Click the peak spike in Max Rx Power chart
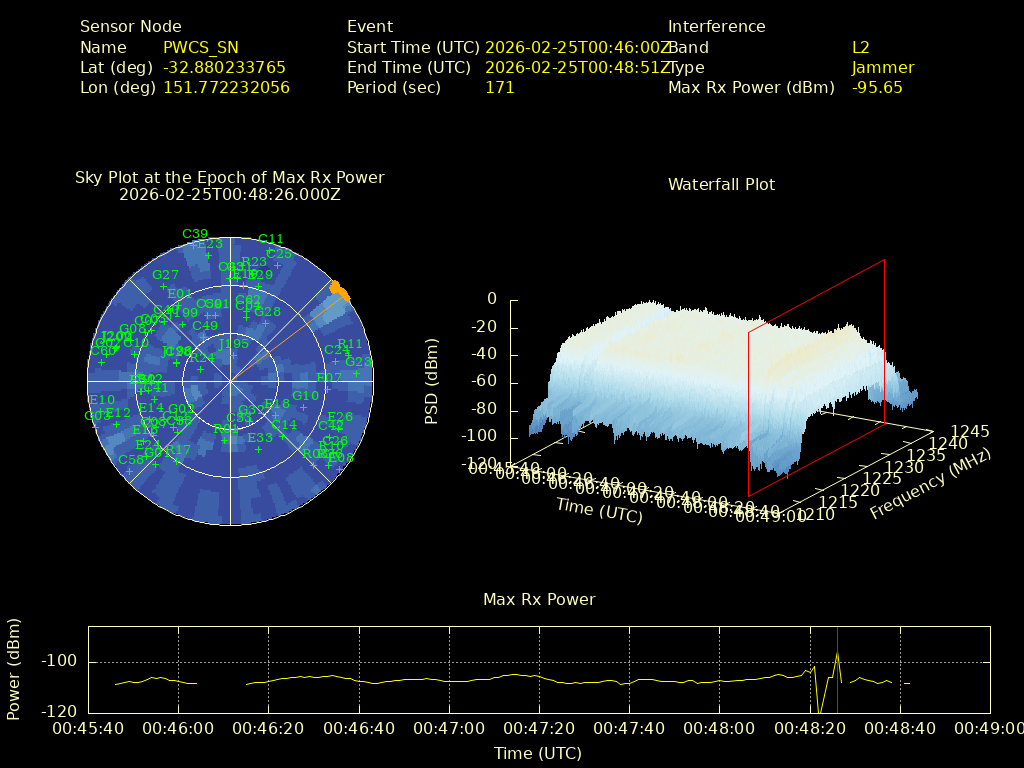The image size is (1024, 768). (x=837, y=654)
